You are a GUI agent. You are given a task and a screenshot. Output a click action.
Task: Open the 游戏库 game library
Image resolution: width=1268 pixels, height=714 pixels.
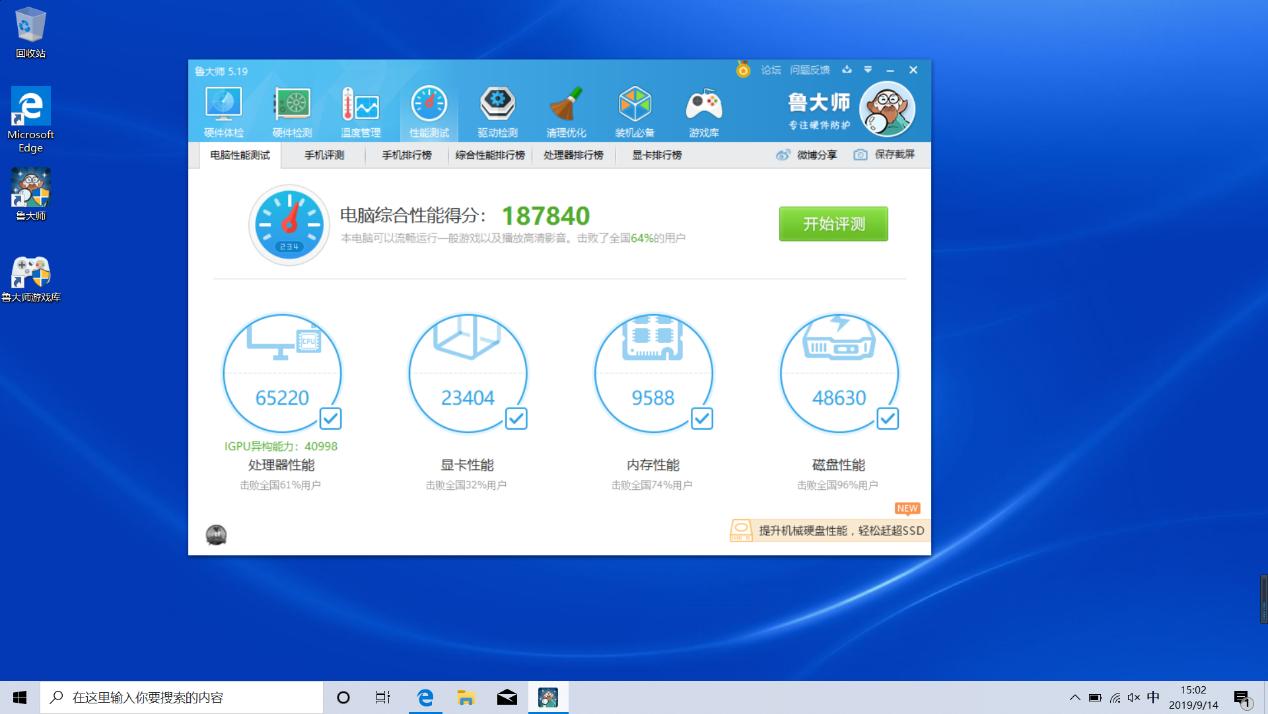tap(702, 108)
